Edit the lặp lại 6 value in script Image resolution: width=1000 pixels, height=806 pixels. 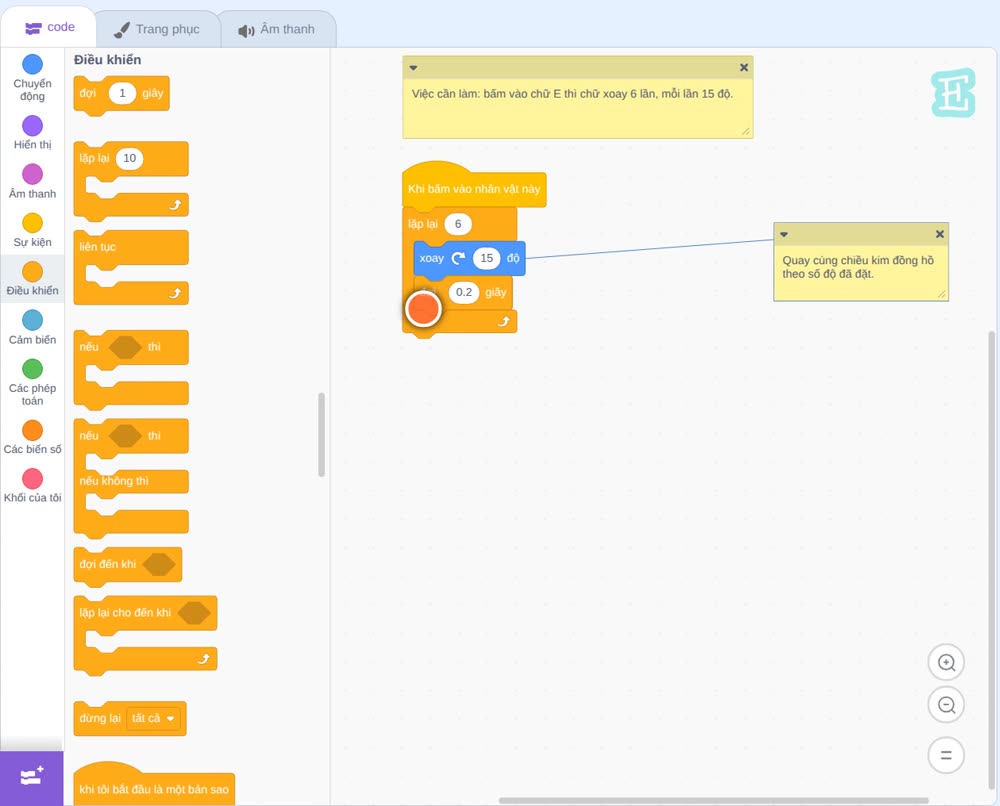pos(458,224)
